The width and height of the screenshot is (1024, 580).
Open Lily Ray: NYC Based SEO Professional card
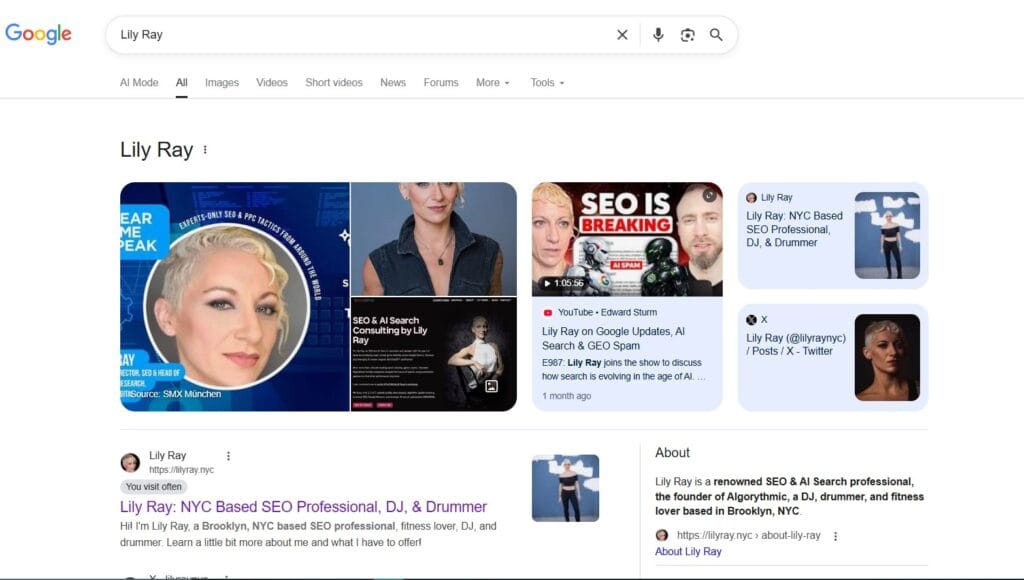point(833,236)
